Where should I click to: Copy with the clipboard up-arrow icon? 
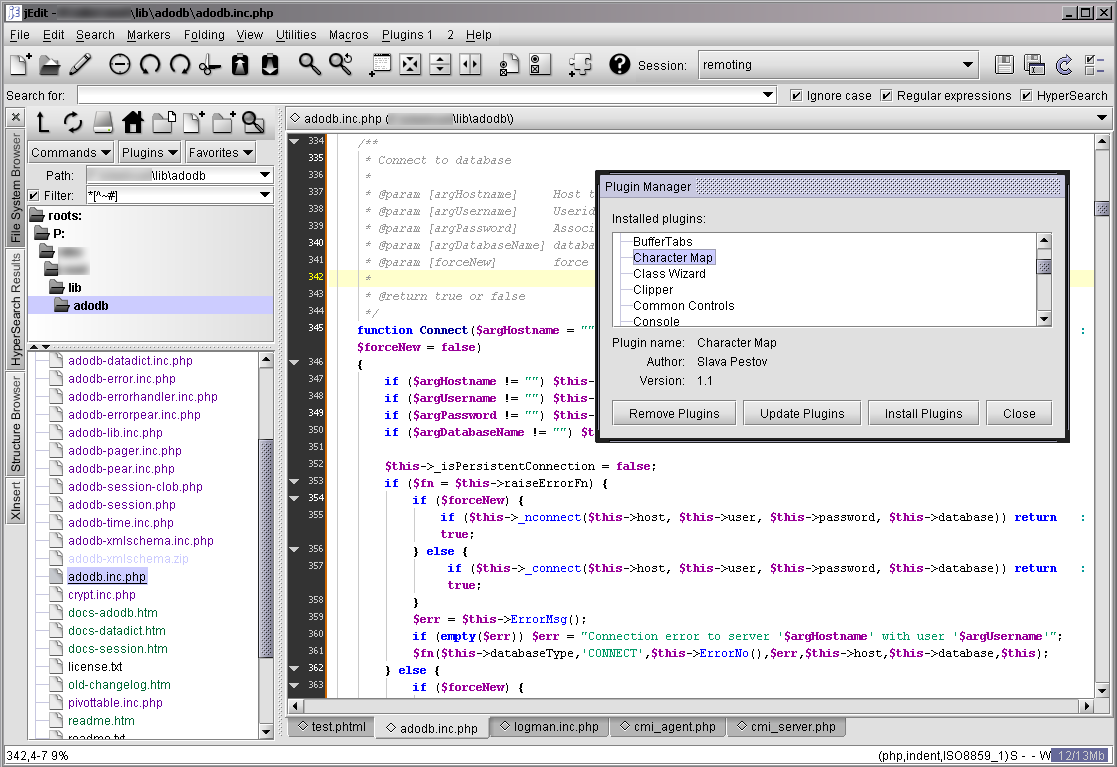coord(240,65)
